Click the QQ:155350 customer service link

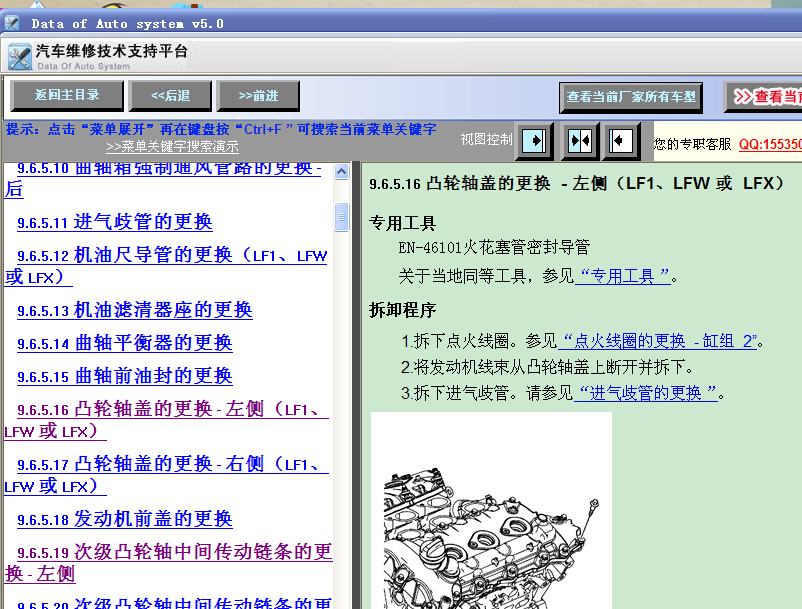(770, 144)
